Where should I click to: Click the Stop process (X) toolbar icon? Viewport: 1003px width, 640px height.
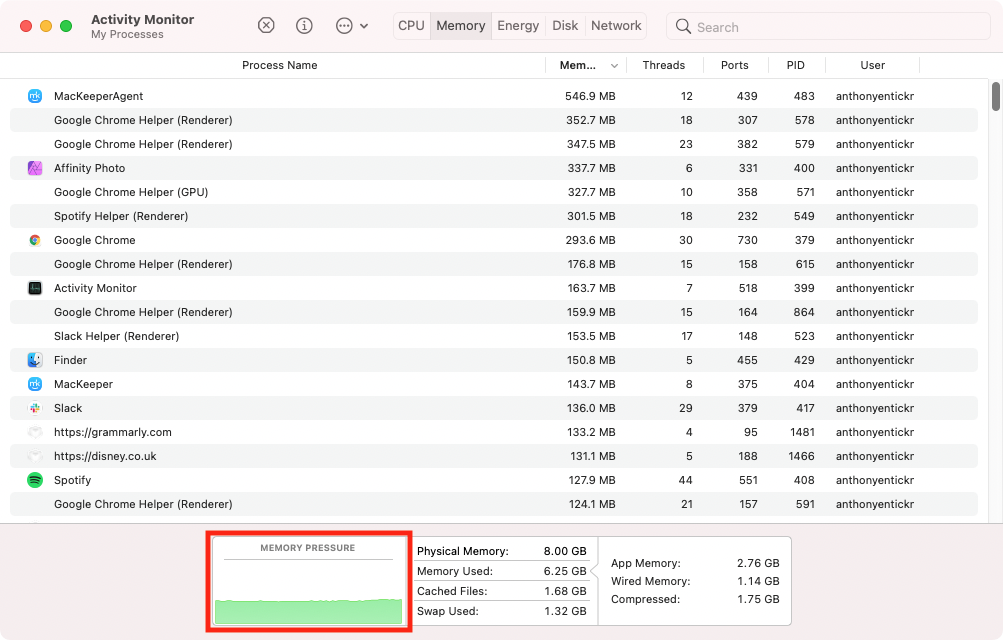[x=266, y=26]
